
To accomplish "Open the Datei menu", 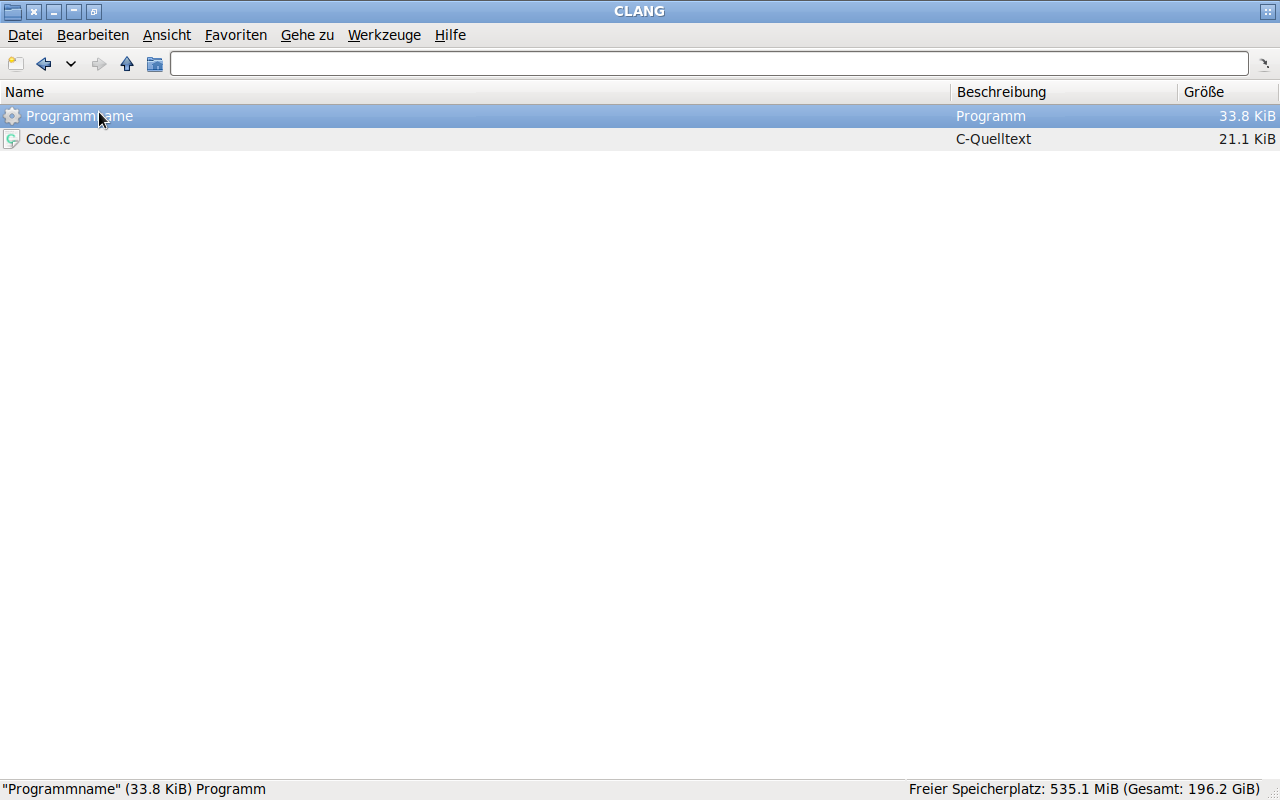I will click(x=25, y=35).
